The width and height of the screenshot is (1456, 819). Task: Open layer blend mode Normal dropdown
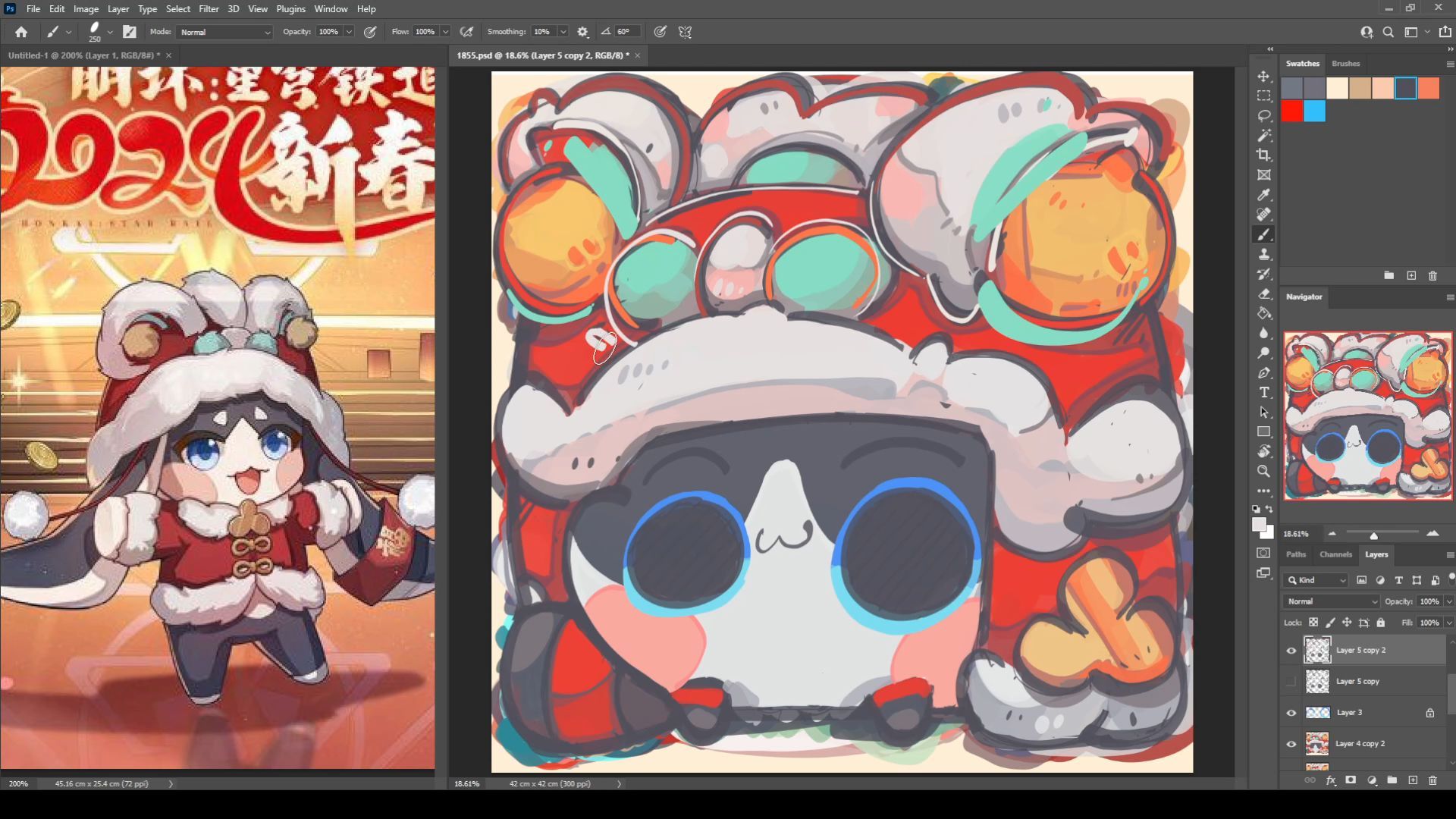(x=1332, y=601)
